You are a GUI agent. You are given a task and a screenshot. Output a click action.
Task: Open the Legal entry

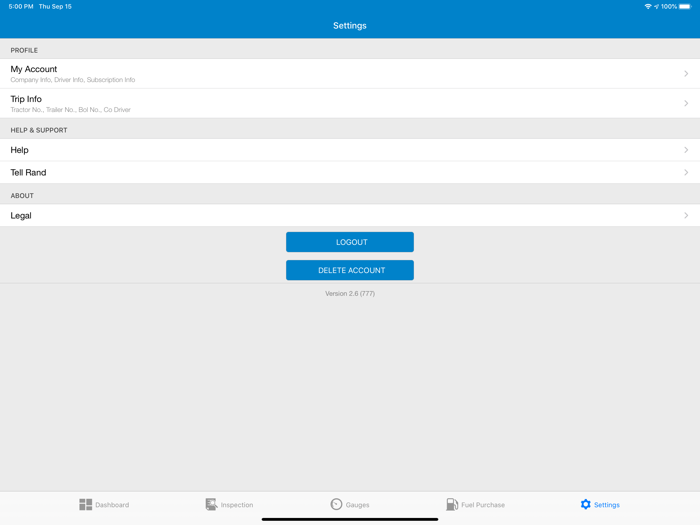[350, 216]
